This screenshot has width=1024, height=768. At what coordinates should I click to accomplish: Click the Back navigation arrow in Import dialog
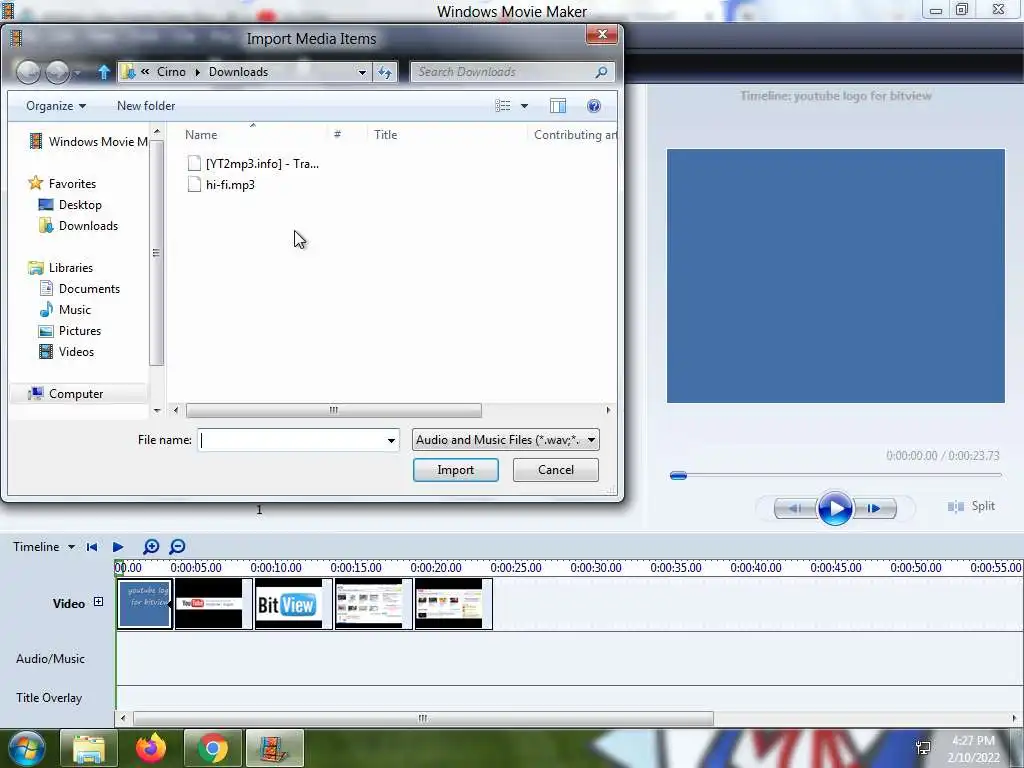pyautogui.click(x=28, y=72)
